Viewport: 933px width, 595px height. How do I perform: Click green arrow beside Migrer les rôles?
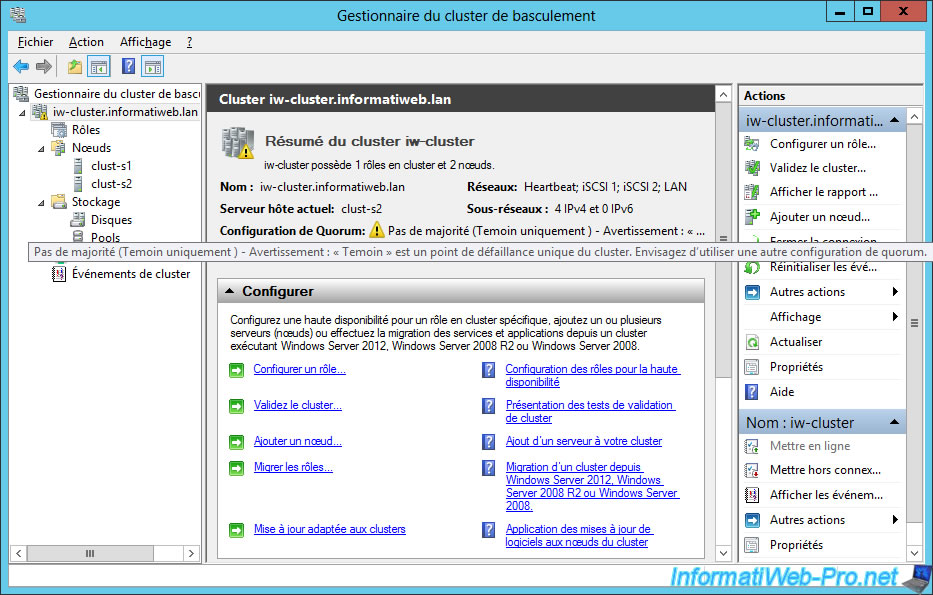point(237,468)
